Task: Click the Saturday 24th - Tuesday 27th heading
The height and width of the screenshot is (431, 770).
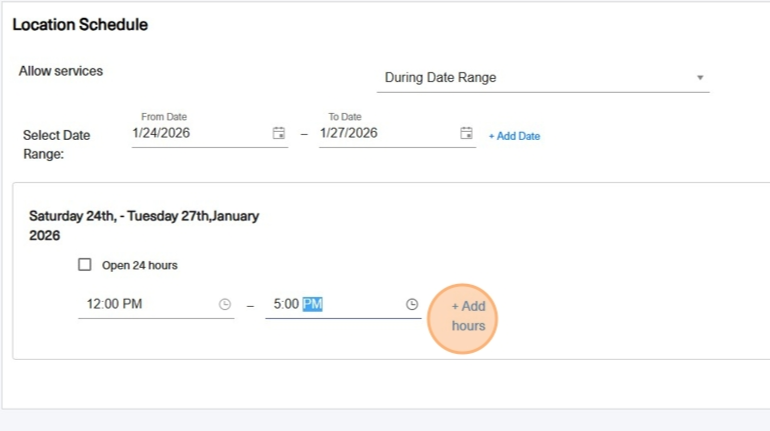Action: (x=144, y=226)
